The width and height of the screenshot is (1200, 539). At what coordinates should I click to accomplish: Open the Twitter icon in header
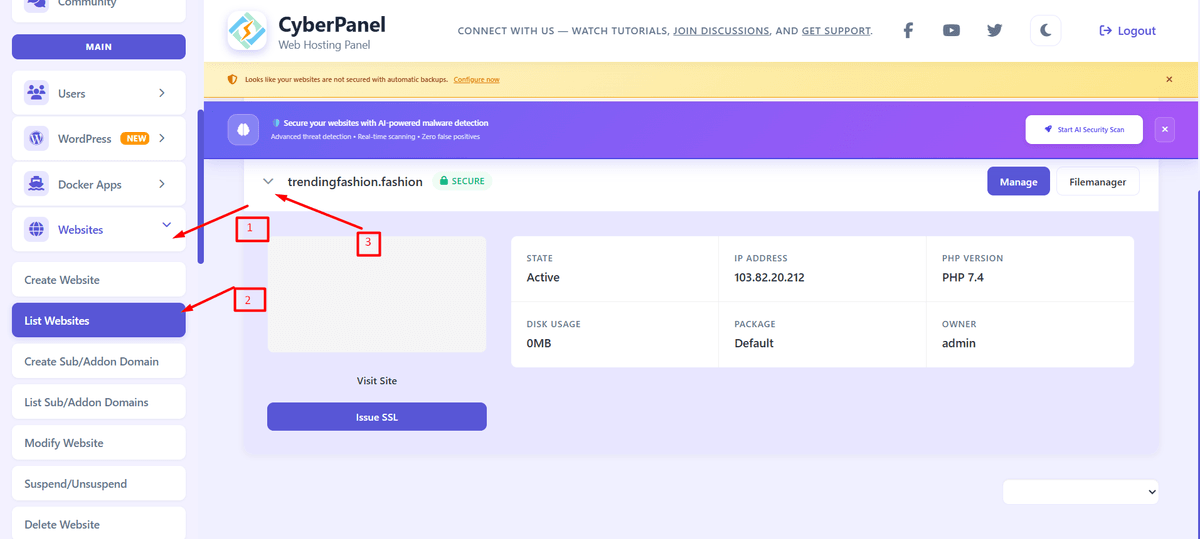pyautogui.click(x=994, y=31)
